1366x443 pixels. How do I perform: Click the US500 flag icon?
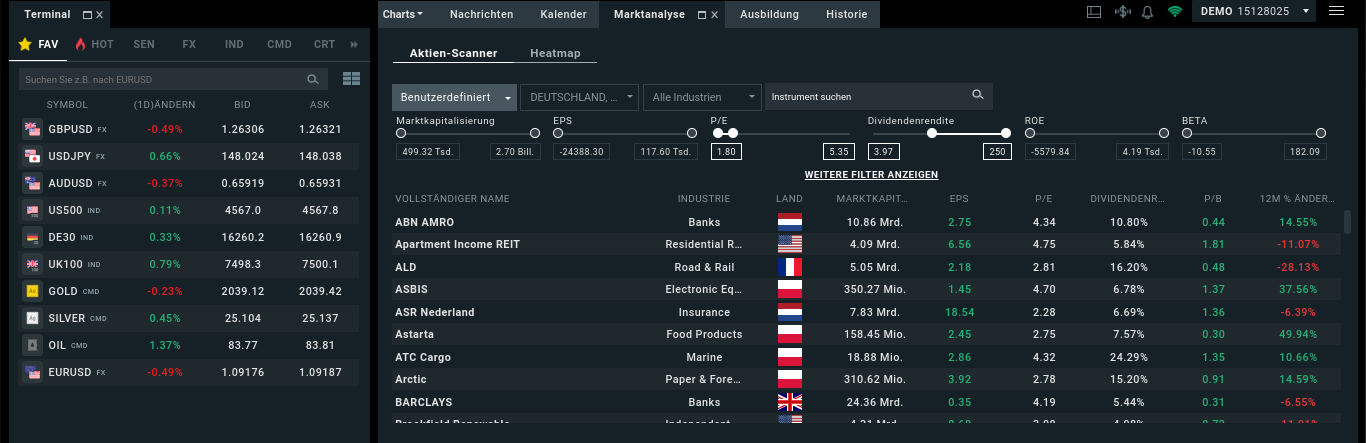click(32, 210)
